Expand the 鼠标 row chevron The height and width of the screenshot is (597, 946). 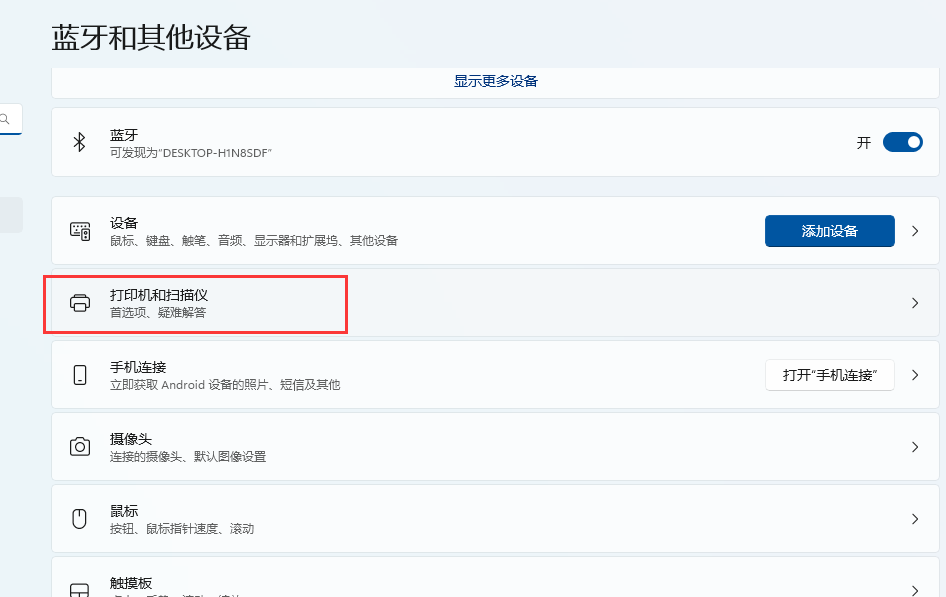coord(914,519)
